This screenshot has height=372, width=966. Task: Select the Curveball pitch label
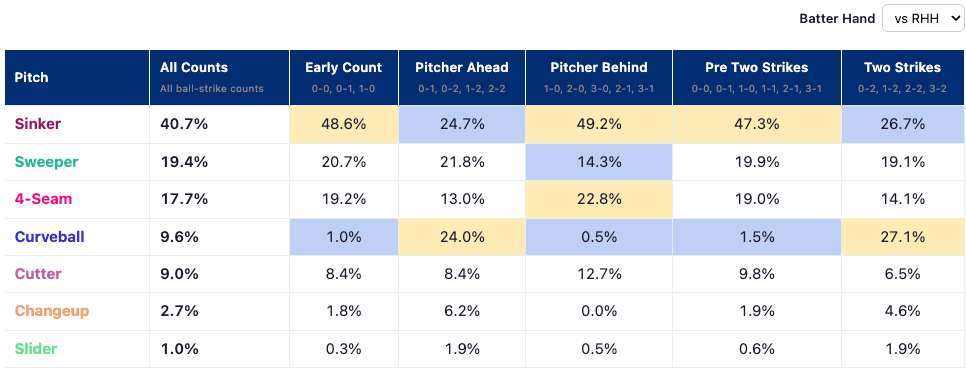49,237
